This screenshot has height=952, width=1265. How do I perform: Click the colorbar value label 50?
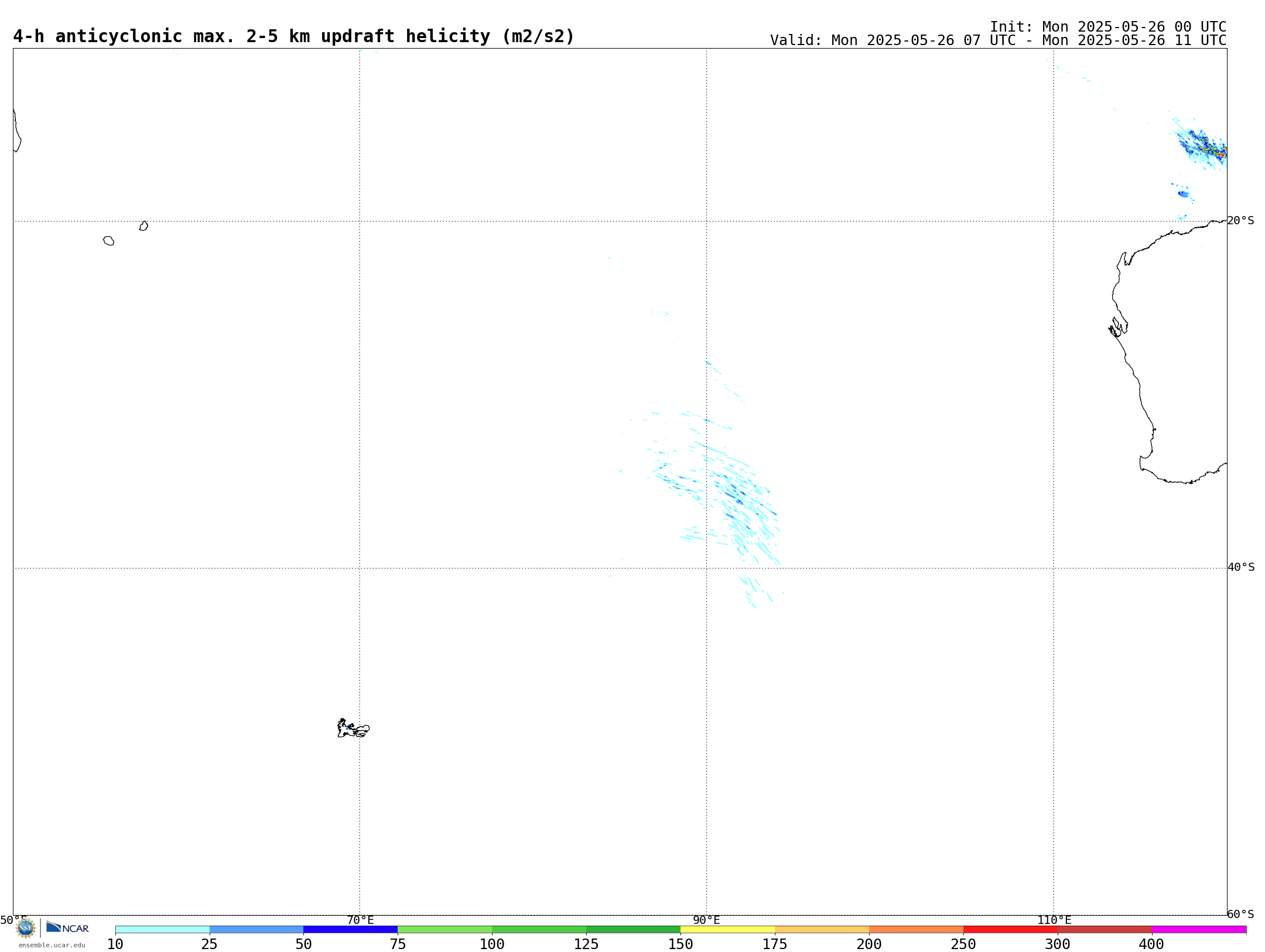(x=304, y=944)
